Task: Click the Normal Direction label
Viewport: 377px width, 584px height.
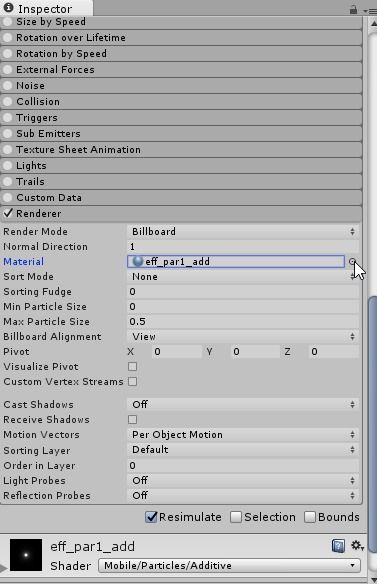Action: click(x=45, y=247)
